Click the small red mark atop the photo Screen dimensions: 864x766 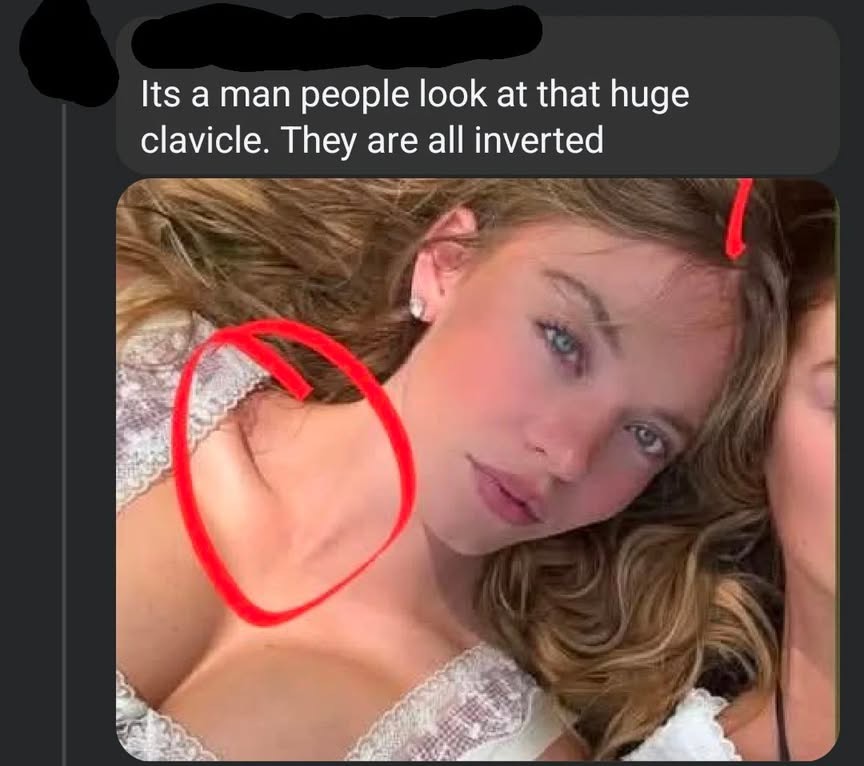[x=737, y=218]
